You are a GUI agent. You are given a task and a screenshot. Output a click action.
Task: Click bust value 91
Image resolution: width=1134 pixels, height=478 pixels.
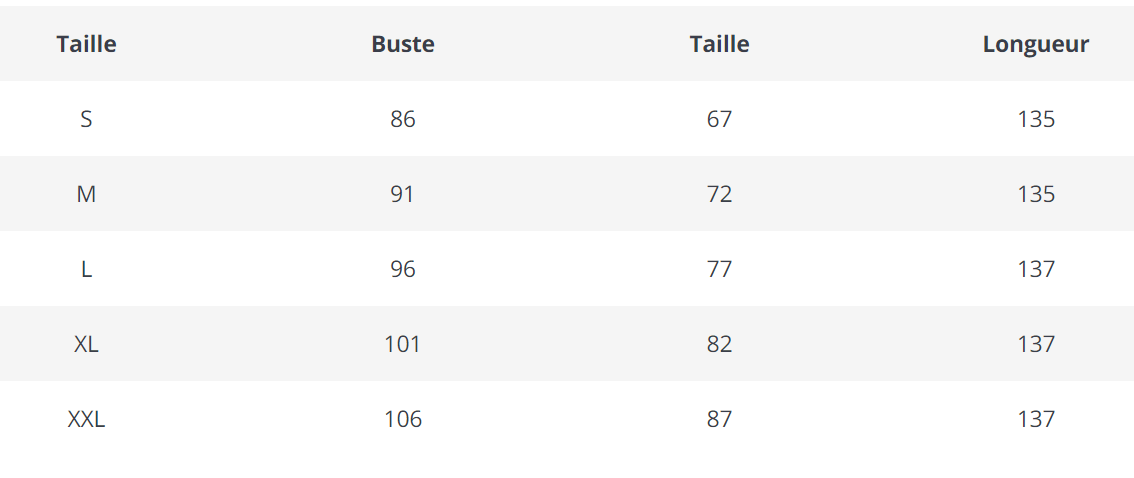[403, 194]
